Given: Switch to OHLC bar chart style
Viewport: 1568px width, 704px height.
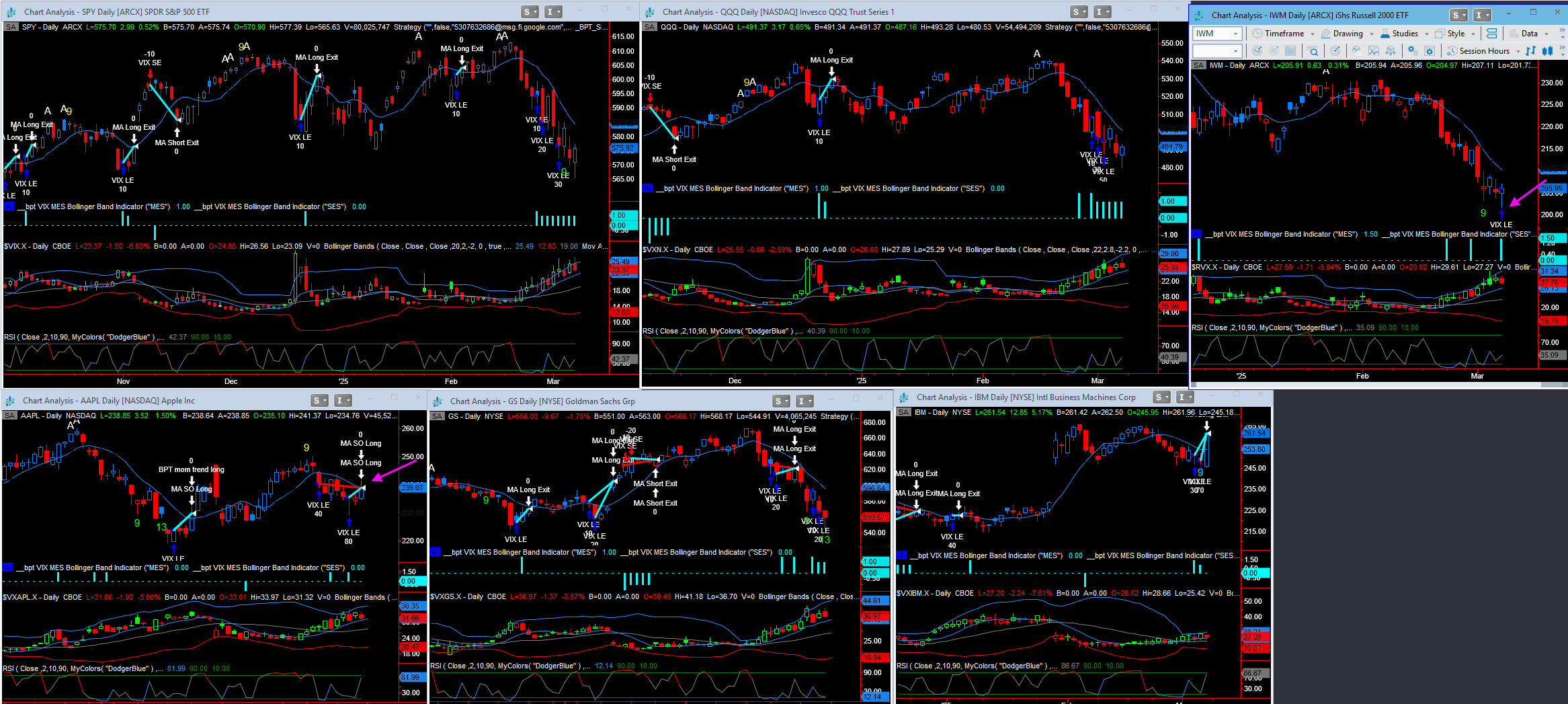Looking at the screenshot, I should (x=1530, y=51).
